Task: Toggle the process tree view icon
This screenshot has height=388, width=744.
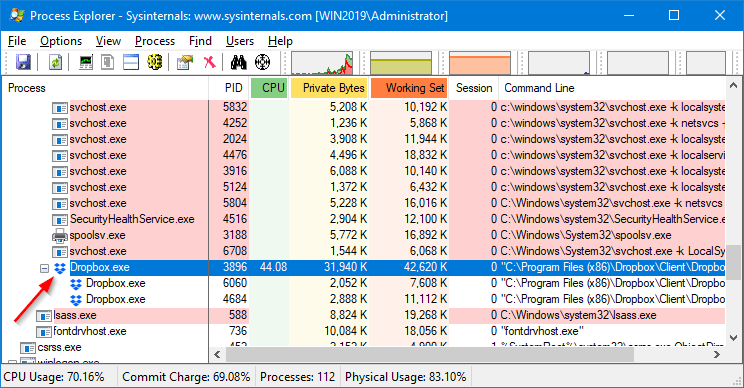Action: pyautogui.click(x=108, y=62)
